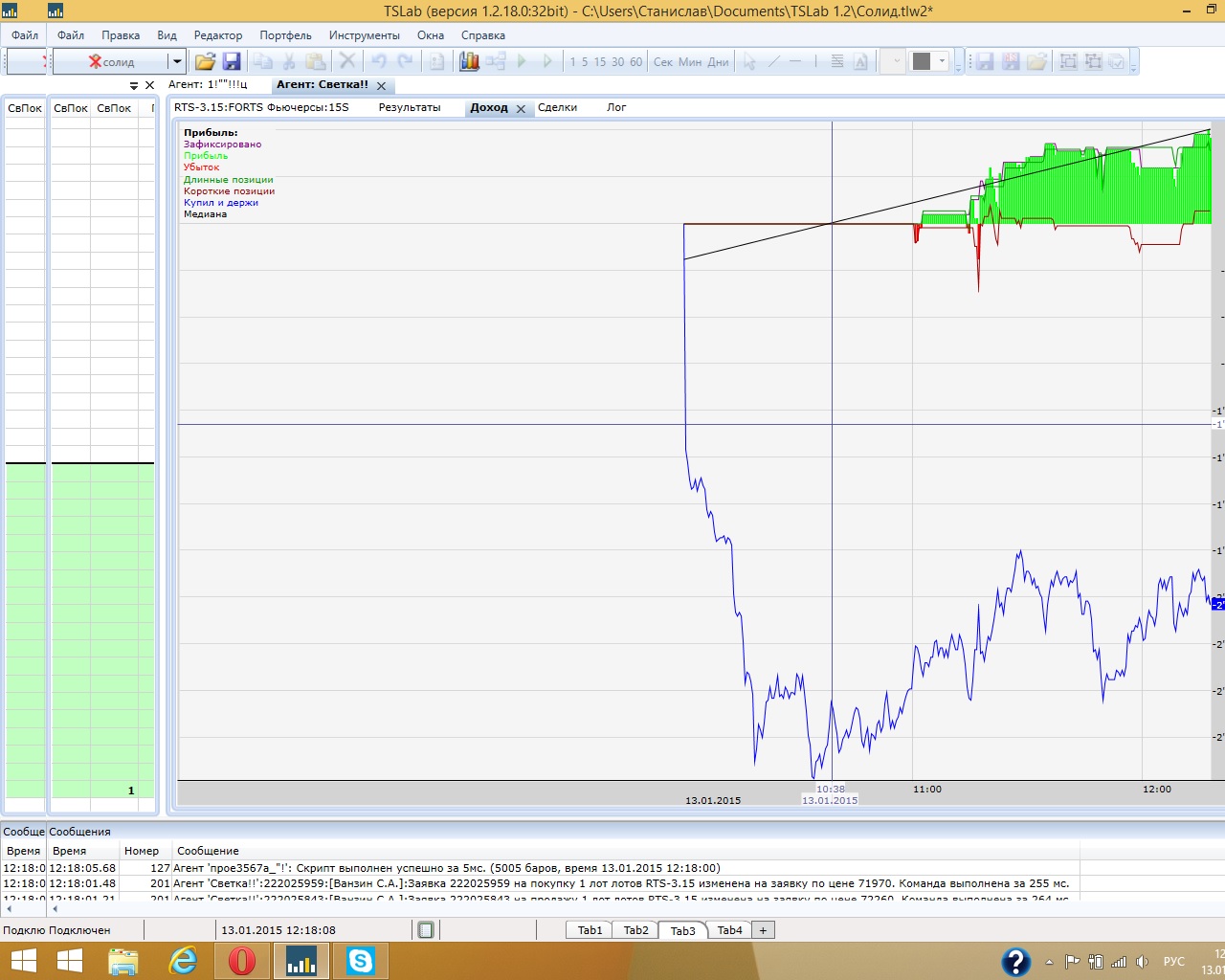Open dropdown arrow next to gray color swatch

[943, 61]
